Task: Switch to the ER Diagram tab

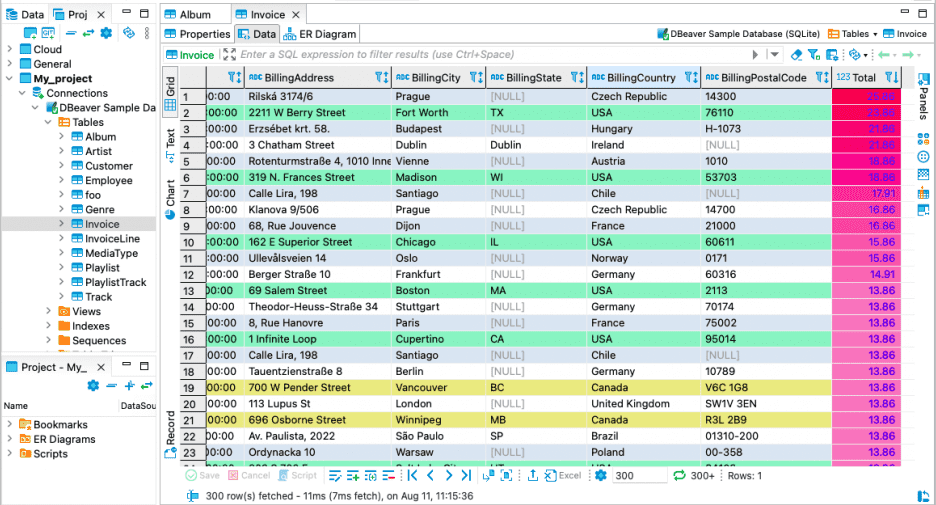Action: [x=320, y=34]
